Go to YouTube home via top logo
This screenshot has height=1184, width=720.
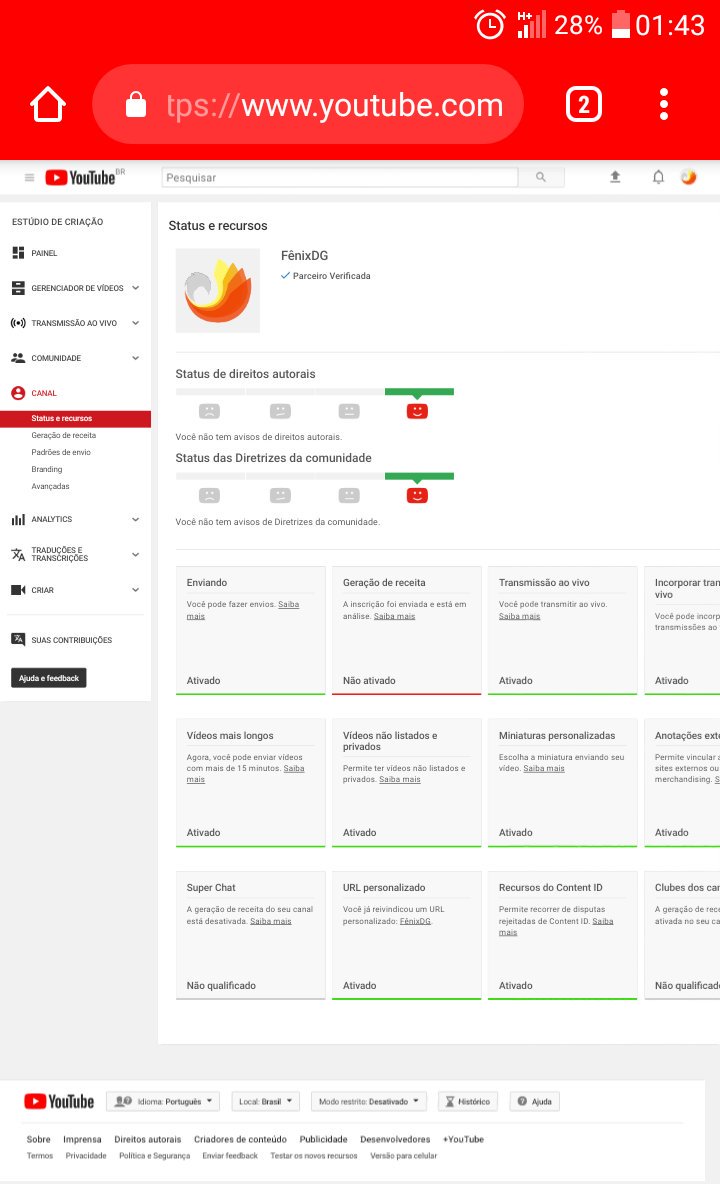[x=80, y=177]
